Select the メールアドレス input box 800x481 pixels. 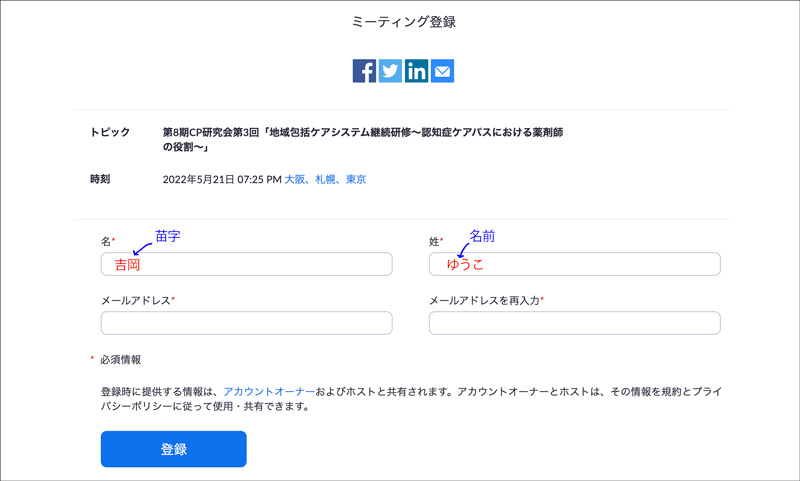point(246,323)
